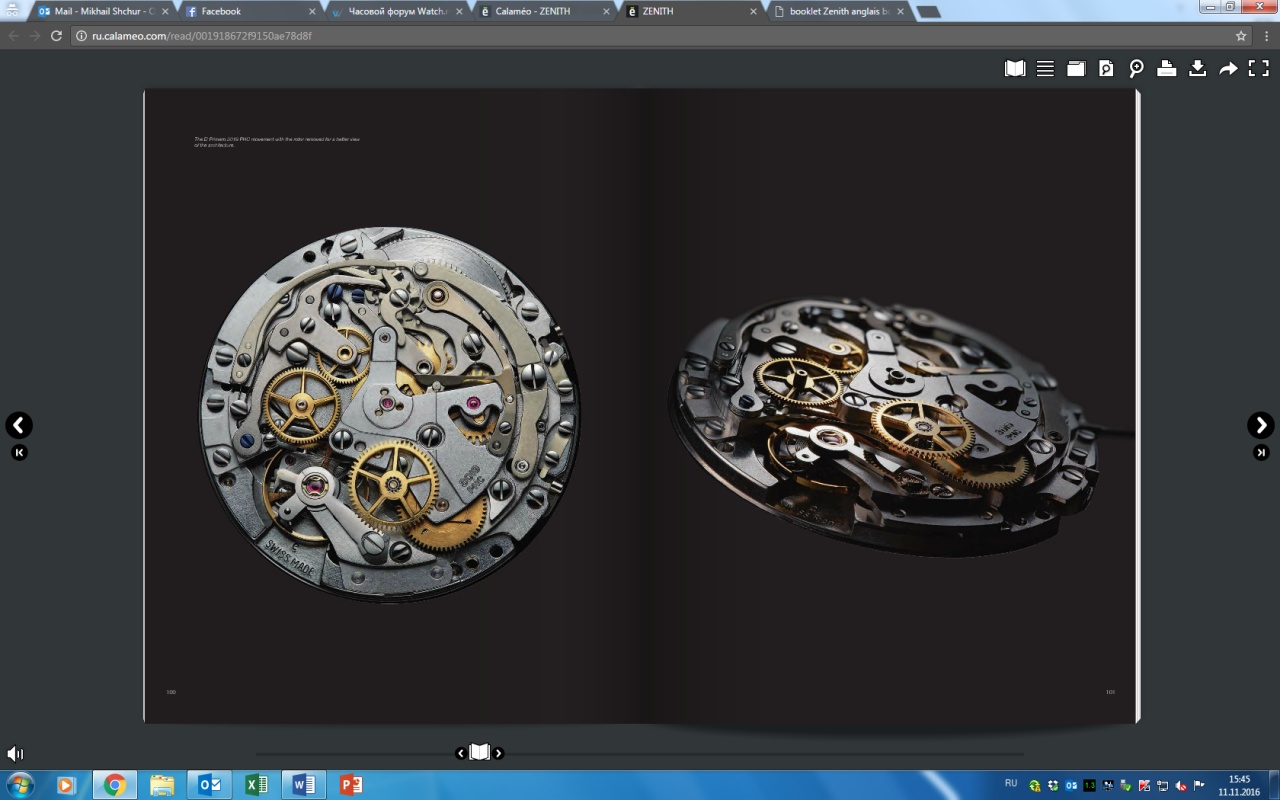
Task: Click the zoom-in magnifier icon
Action: (x=1137, y=69)
